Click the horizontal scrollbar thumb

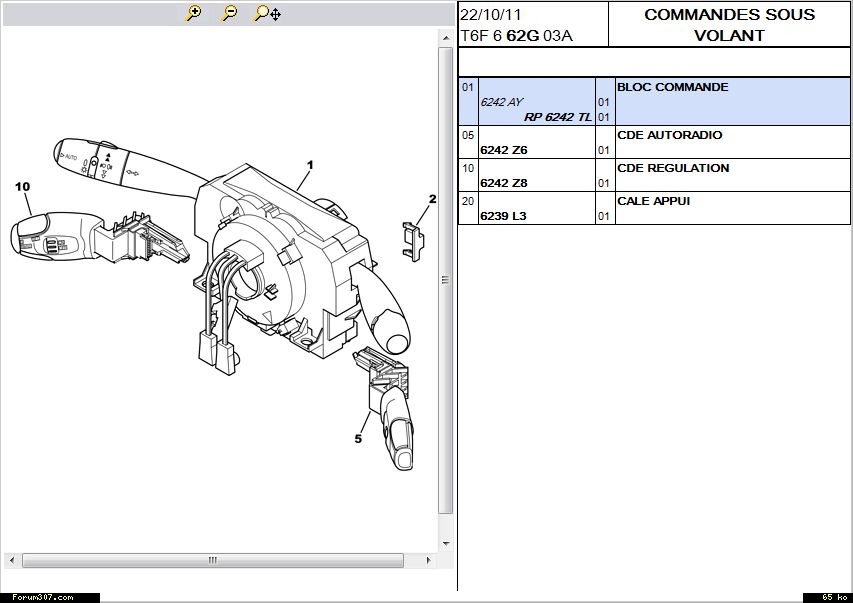pos(212,560)
